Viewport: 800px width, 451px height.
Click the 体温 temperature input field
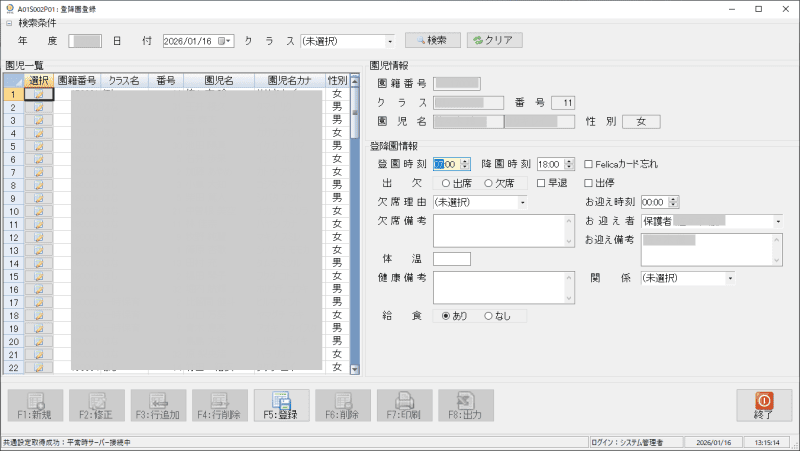pos(451,259)
